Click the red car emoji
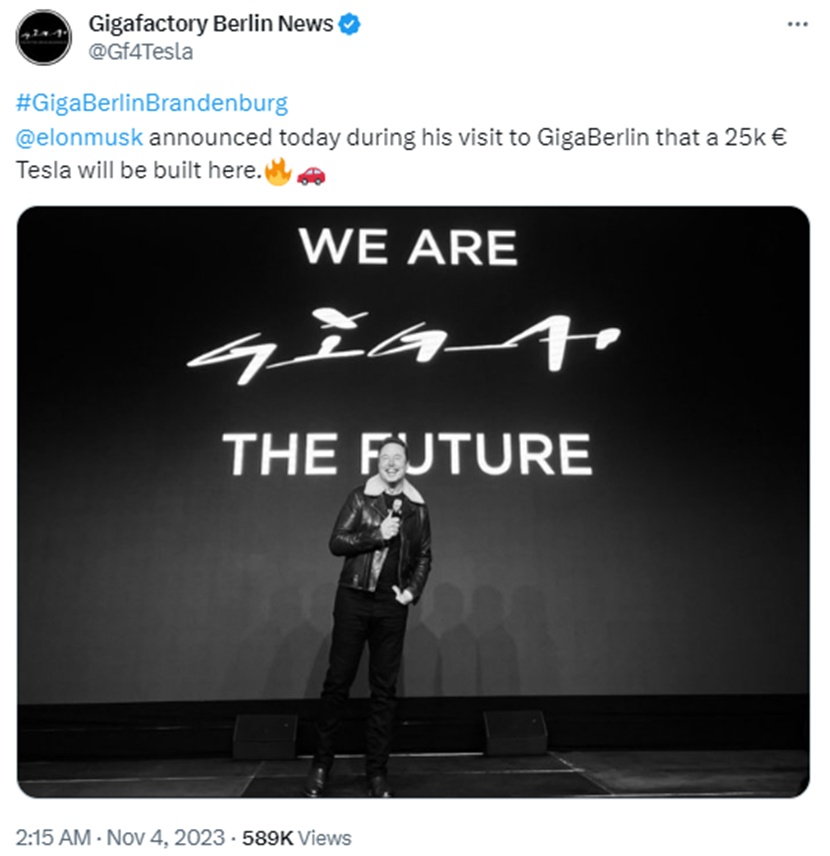 (x=311, y=173)
